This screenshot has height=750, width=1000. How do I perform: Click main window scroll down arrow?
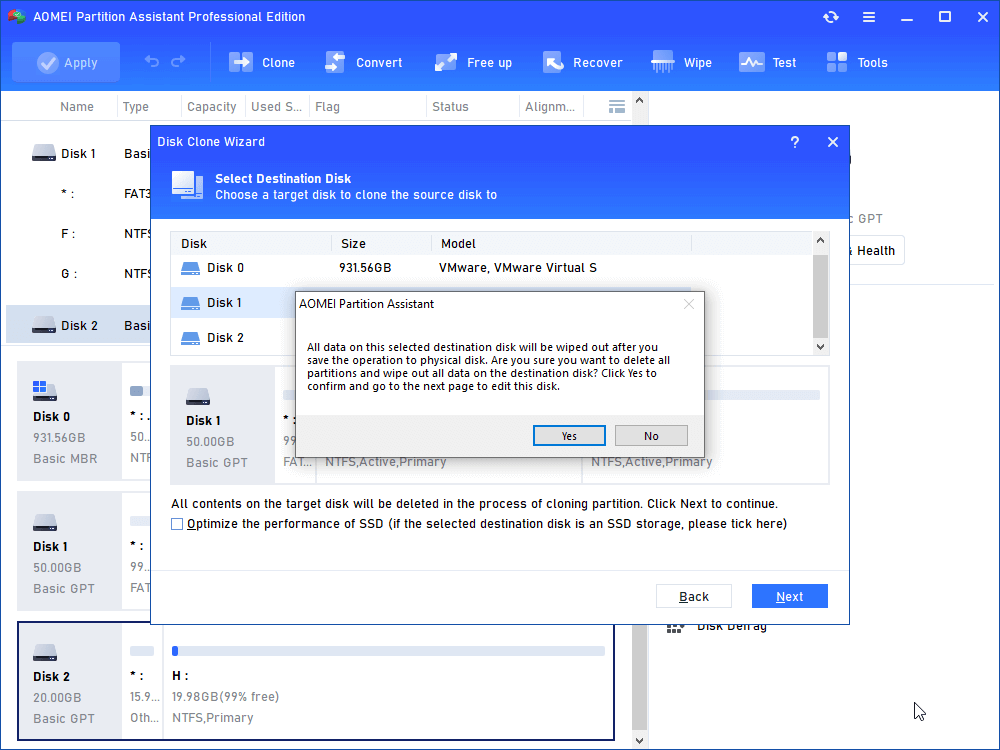pyautogui.click(x=640, y=740)
